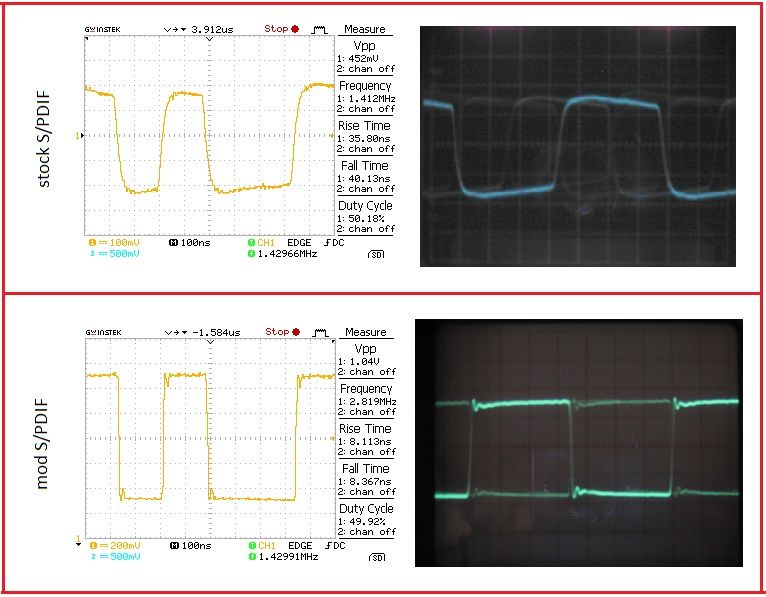Open the Rise Time 35.80ns measurement item

366,137
